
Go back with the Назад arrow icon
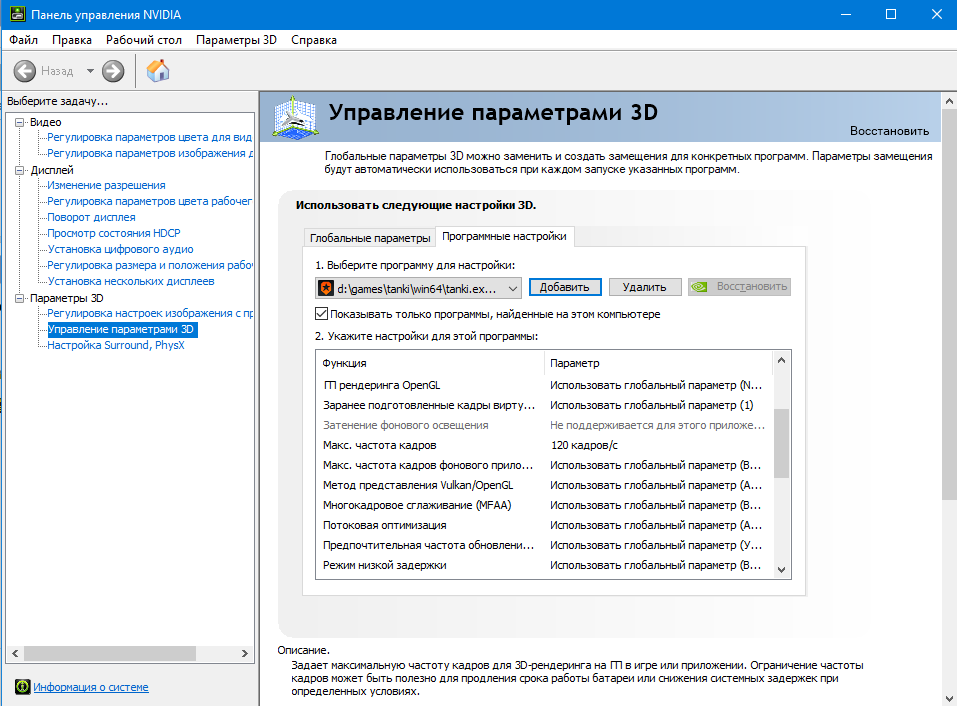click(25, 71)
